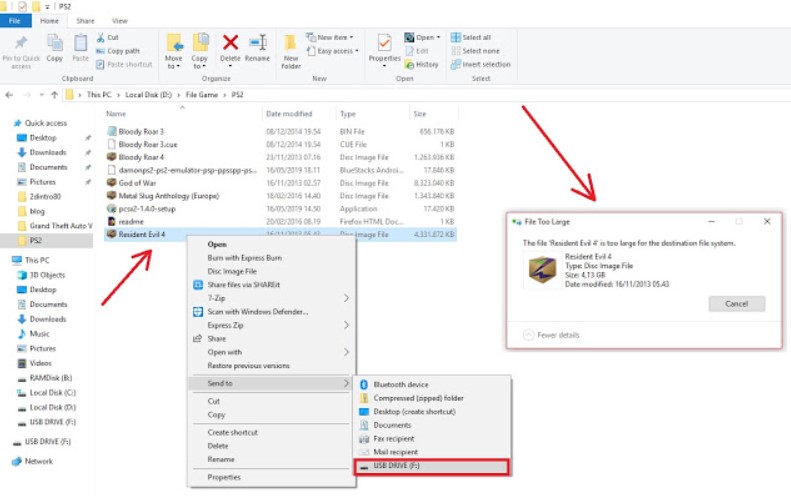Click Select all in ribbon
The image size is (791, 496).
tap(471, 37)
